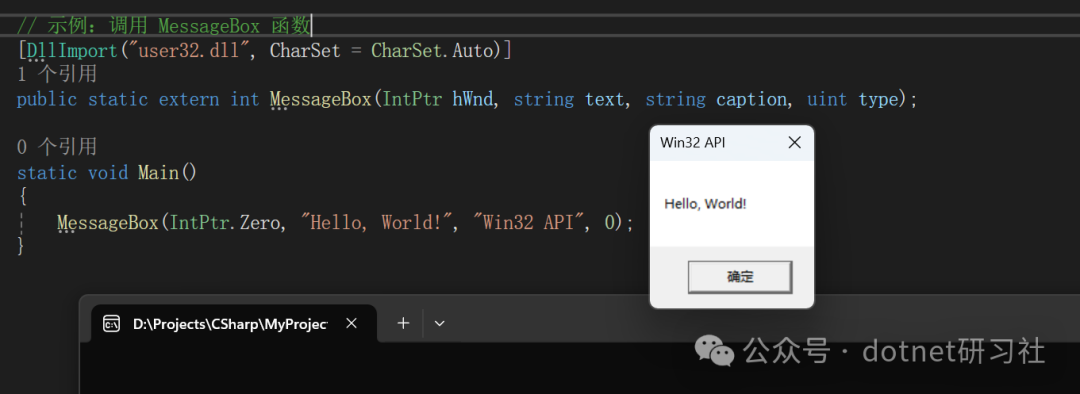Click the command prompt icon on terminal tab
The width and height of the screenshot is (1080, 394).
(111, 324)
